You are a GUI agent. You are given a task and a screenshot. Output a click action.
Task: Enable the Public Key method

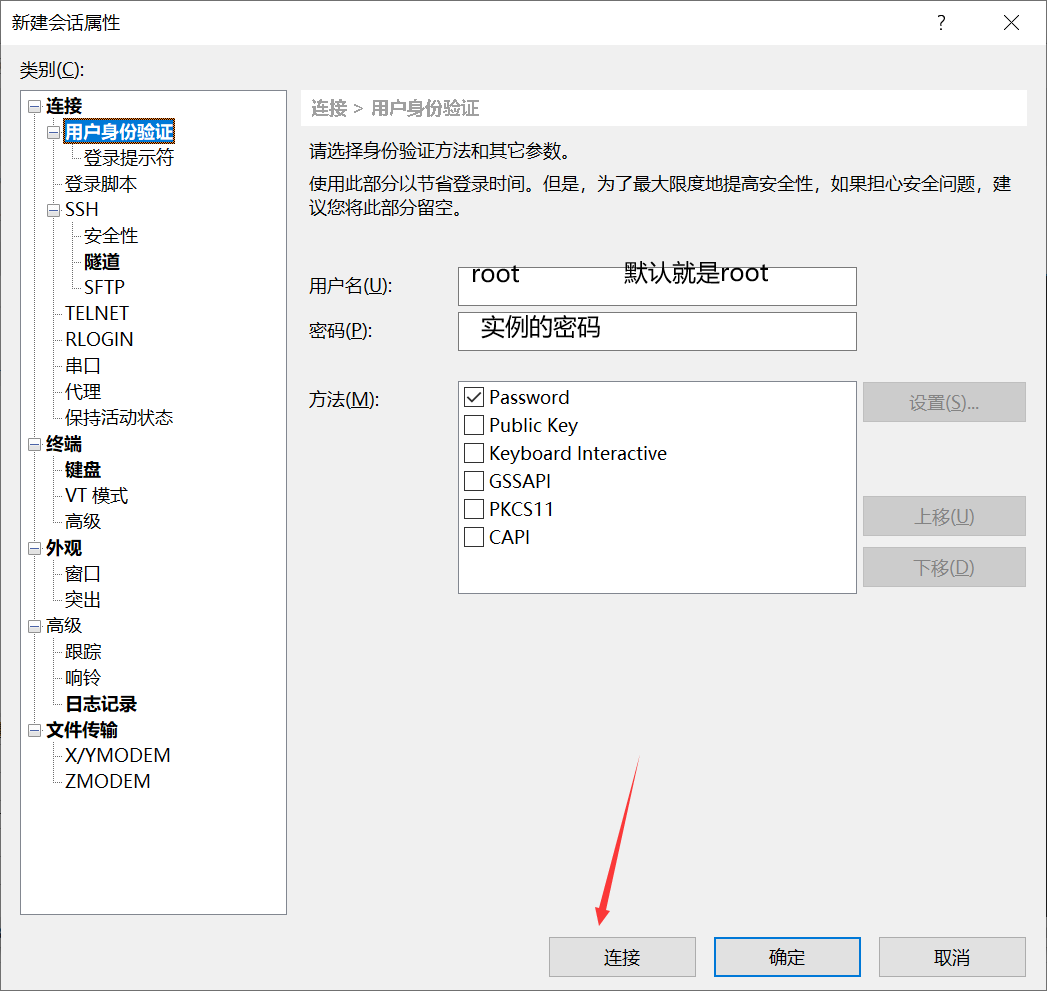(474, 425)
